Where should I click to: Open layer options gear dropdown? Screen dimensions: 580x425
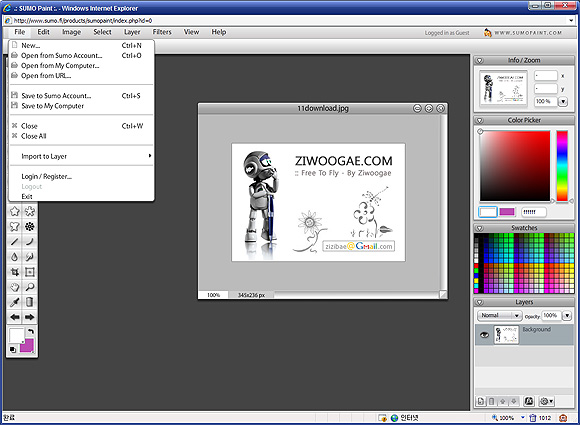pos(547,401)
